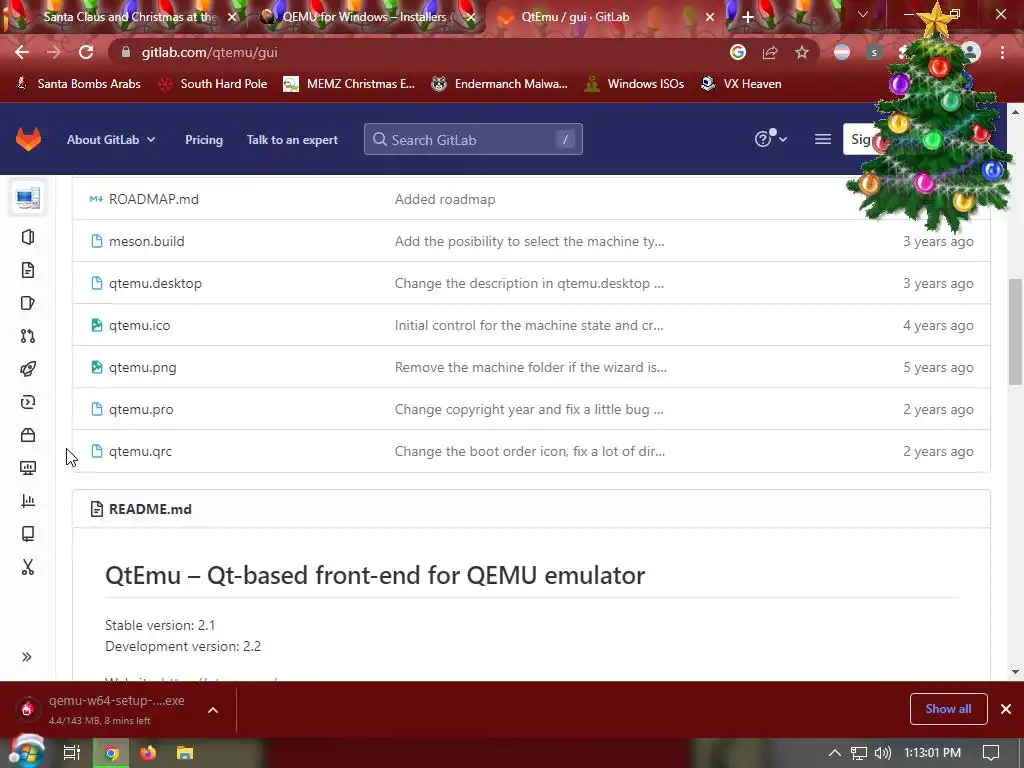Open the Windows Start button
Screen dimensions: 1024x768
coord(27,752)
